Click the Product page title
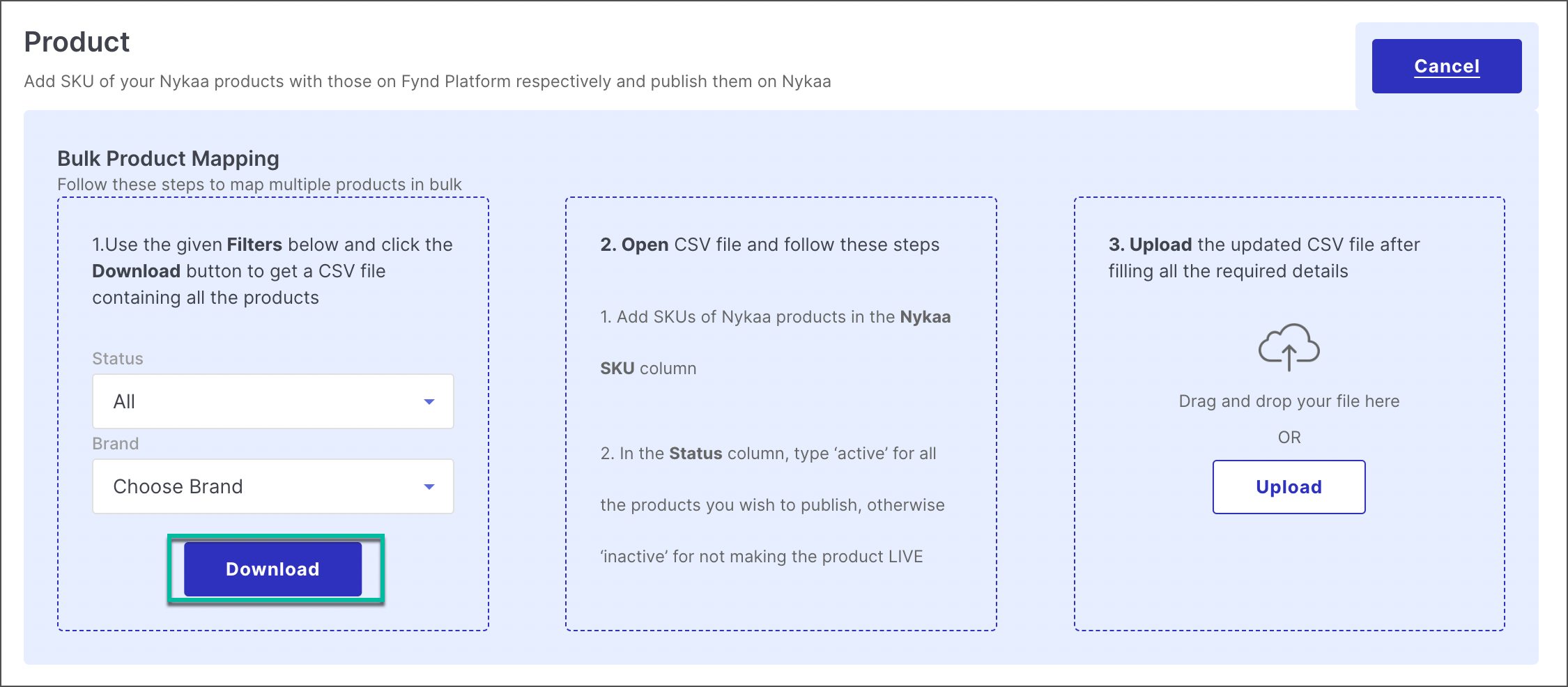Viewport: 1568px width, 687px height. [x=77, y=42]
